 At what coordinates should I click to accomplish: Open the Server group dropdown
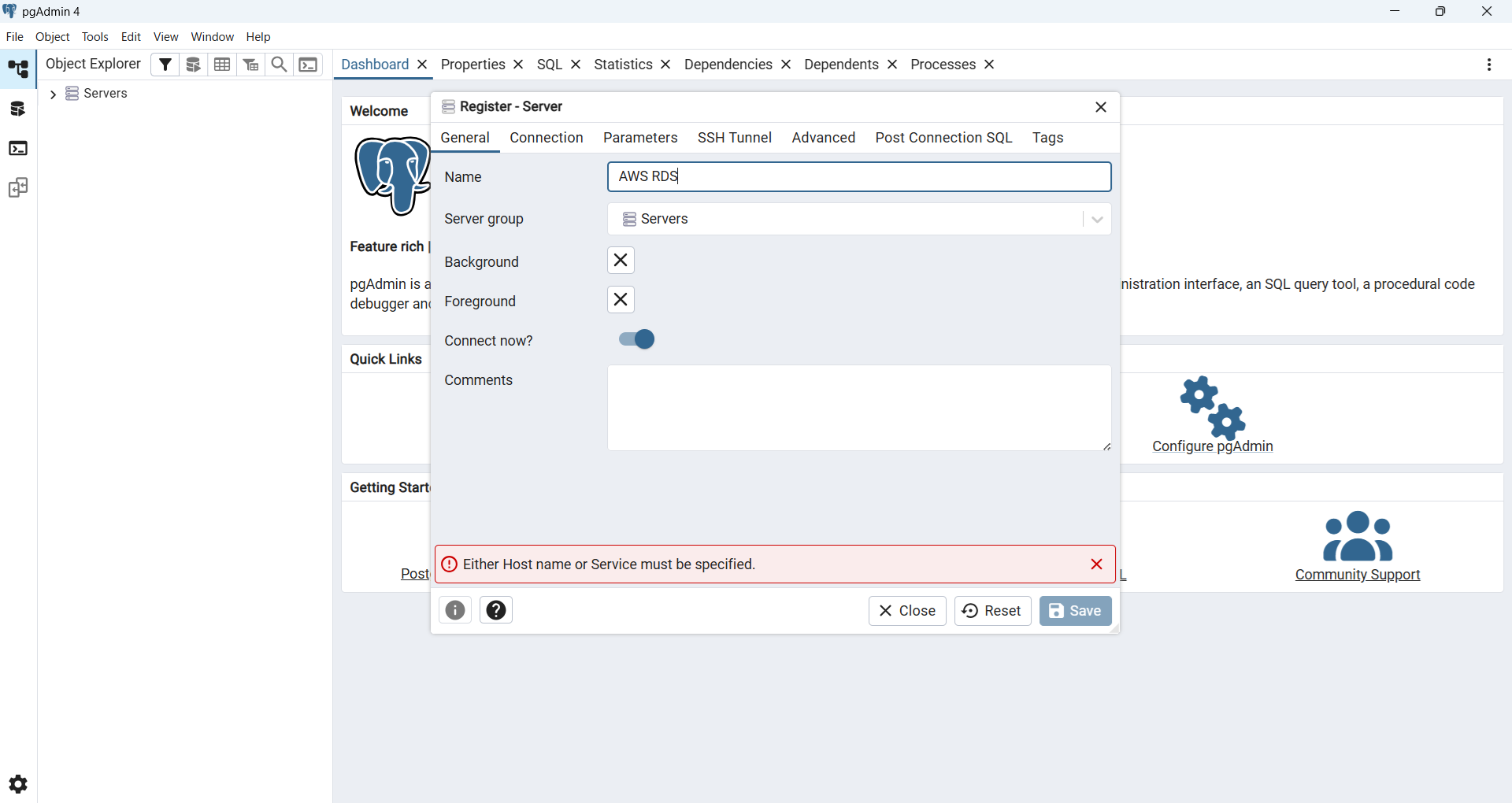coord(1097,220)
